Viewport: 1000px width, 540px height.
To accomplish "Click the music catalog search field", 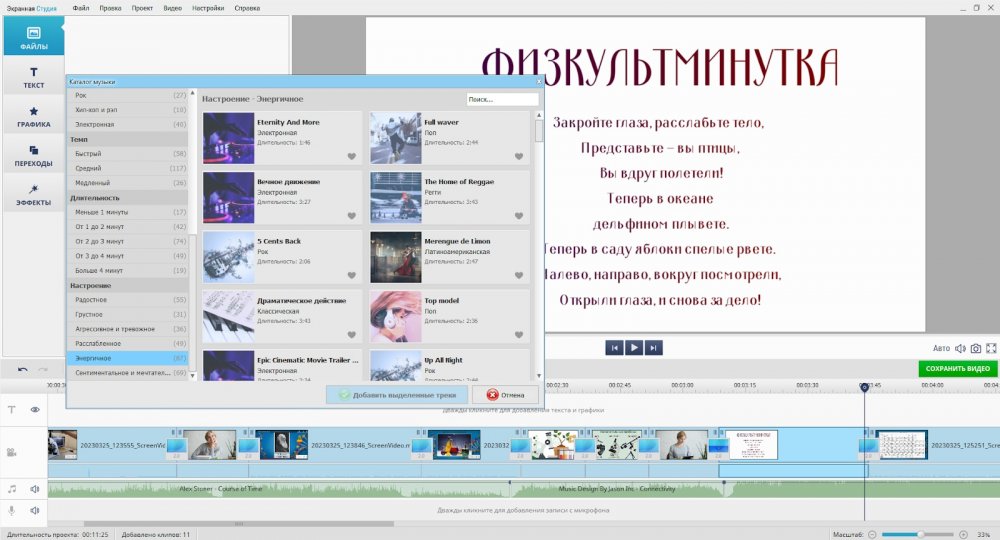I will [502, 100].
